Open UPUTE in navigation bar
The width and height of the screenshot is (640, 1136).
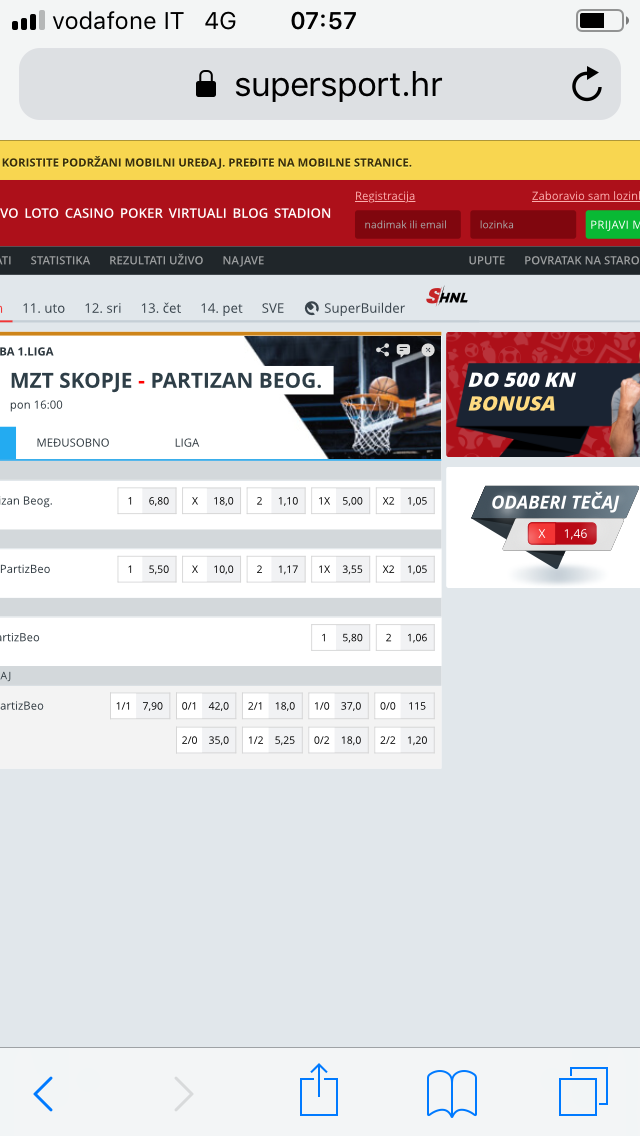coord(486,260)
